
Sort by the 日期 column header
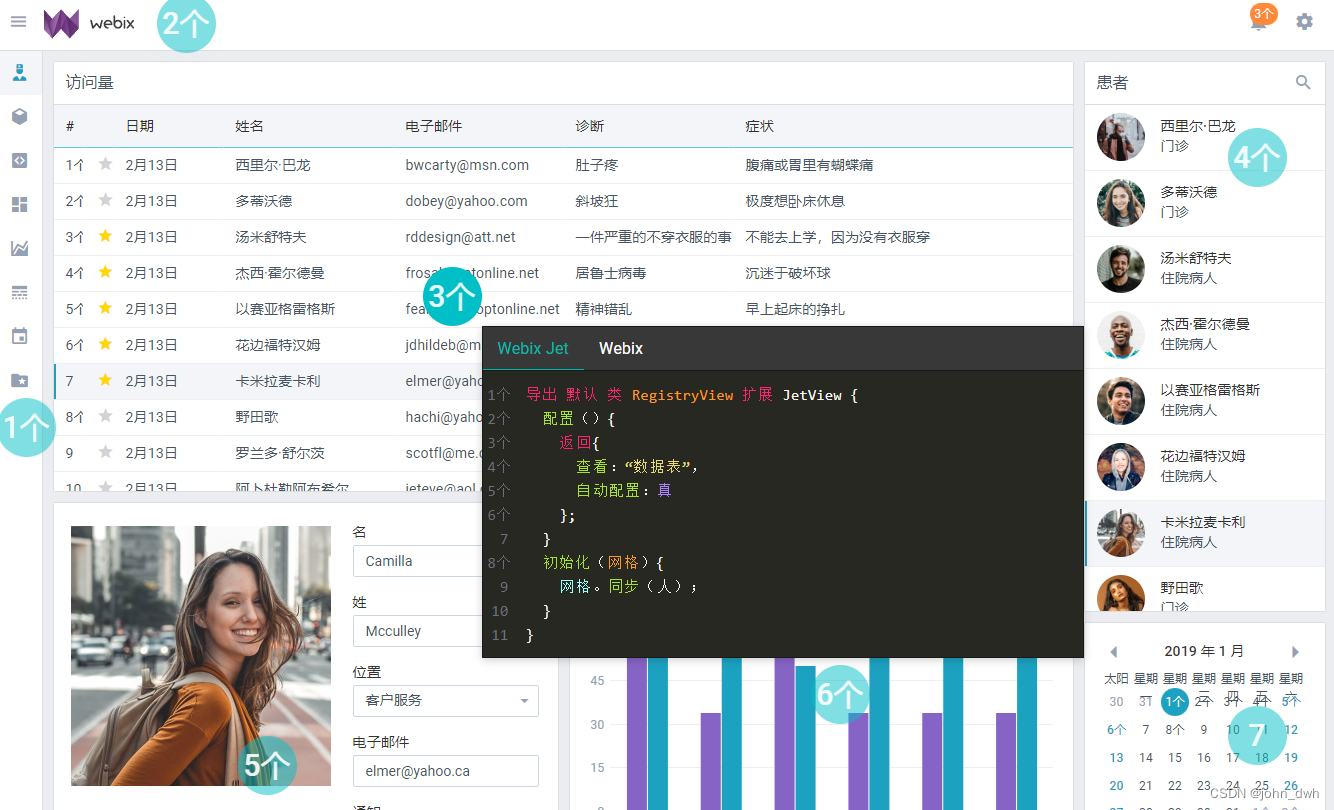click(x=140, y=126)
